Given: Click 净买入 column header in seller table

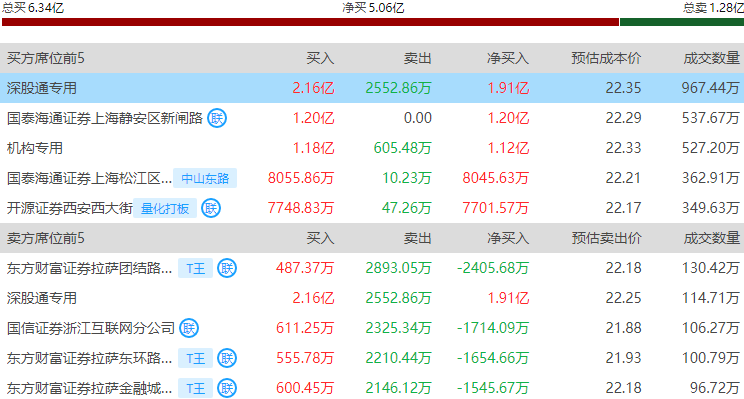Looking at the screenshot, I should pyautogui.click(x=508, y=238).
